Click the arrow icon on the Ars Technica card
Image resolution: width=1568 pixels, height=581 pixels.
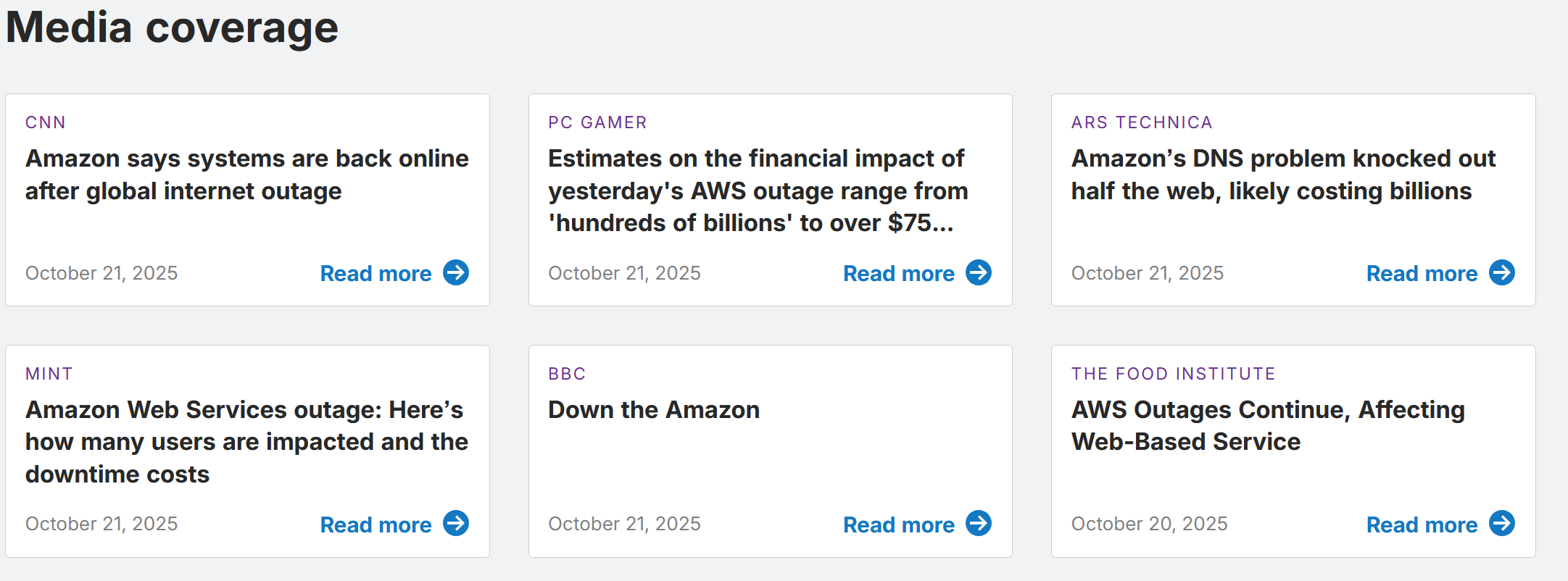(x=1502, y=273)
